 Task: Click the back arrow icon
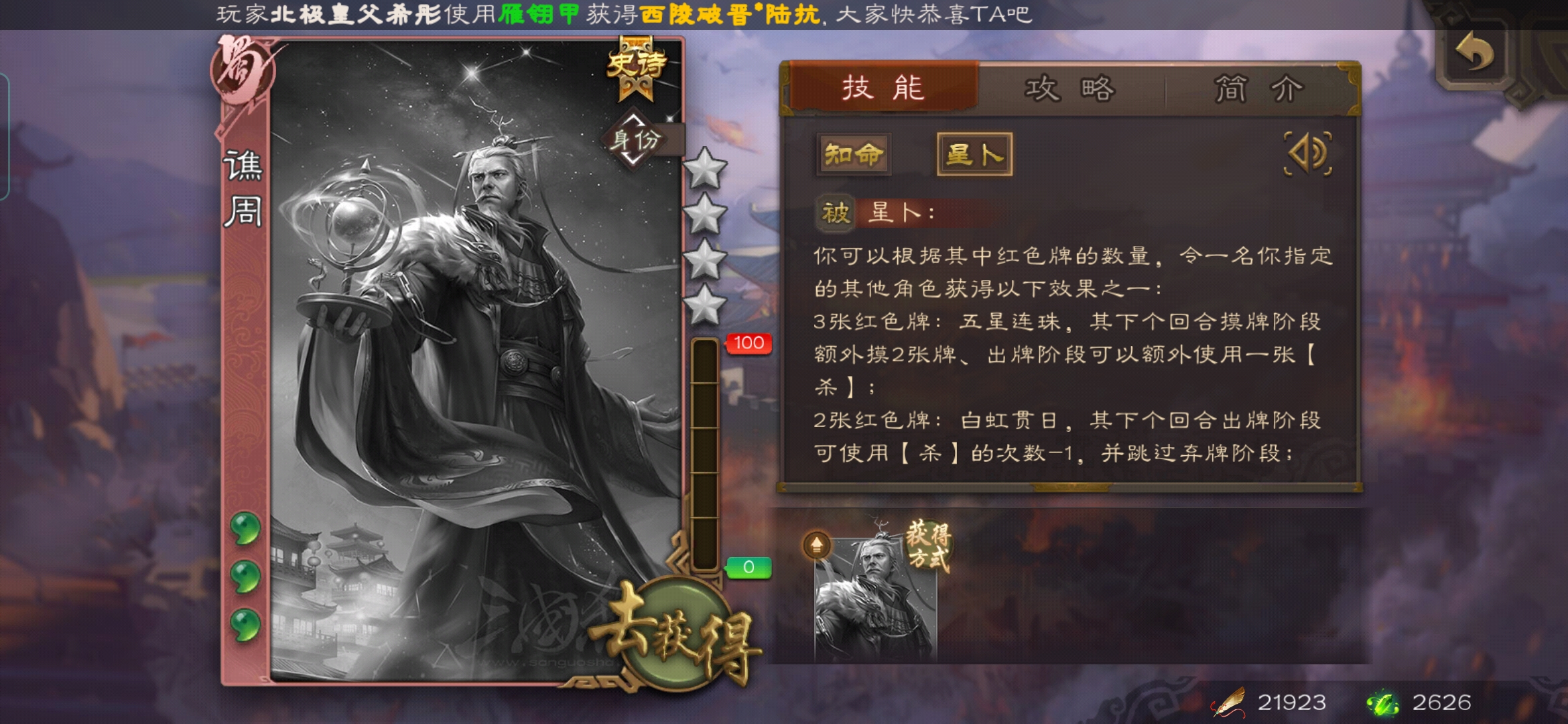click(x=1474, y=52)
